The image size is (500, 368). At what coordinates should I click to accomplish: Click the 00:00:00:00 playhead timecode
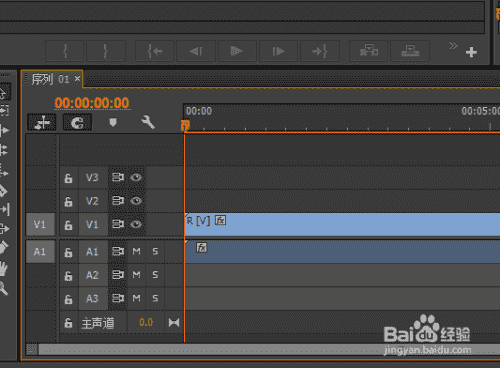[x=92, y=103]
